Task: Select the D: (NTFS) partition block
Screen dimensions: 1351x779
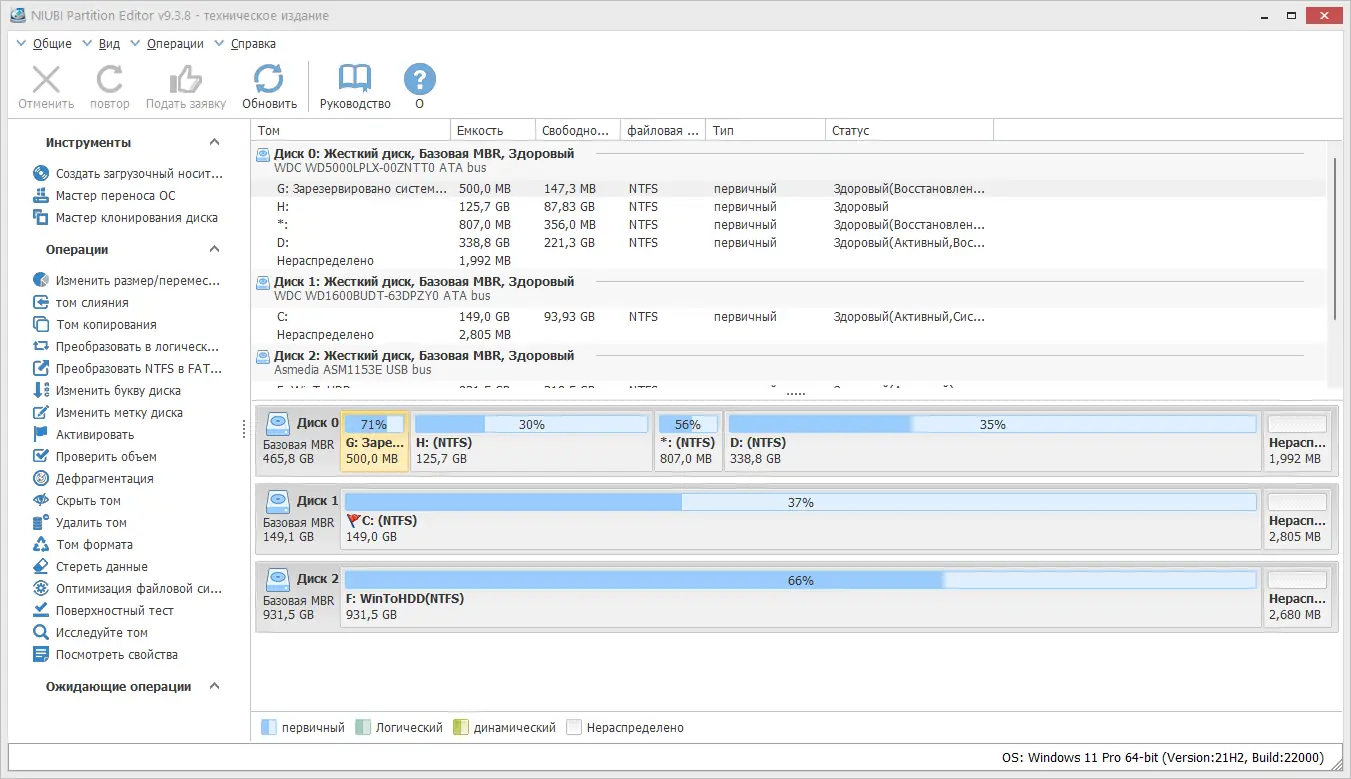Action: click(992, 441)
